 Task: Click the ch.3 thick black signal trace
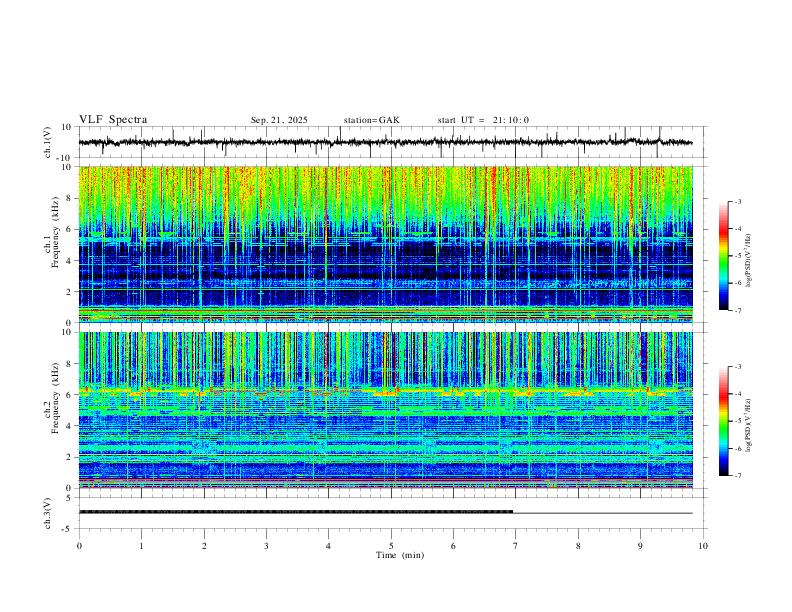tap(296, 512)
